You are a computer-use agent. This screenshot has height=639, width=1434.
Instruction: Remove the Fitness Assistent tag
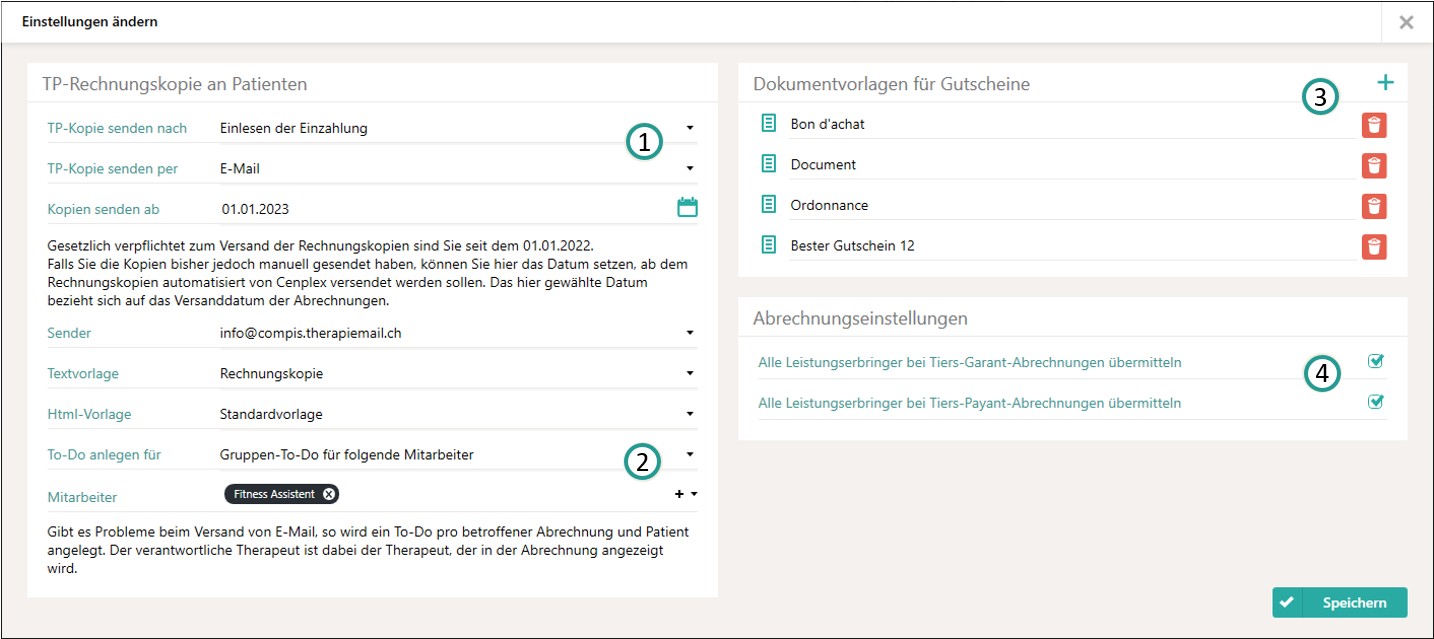329,494
